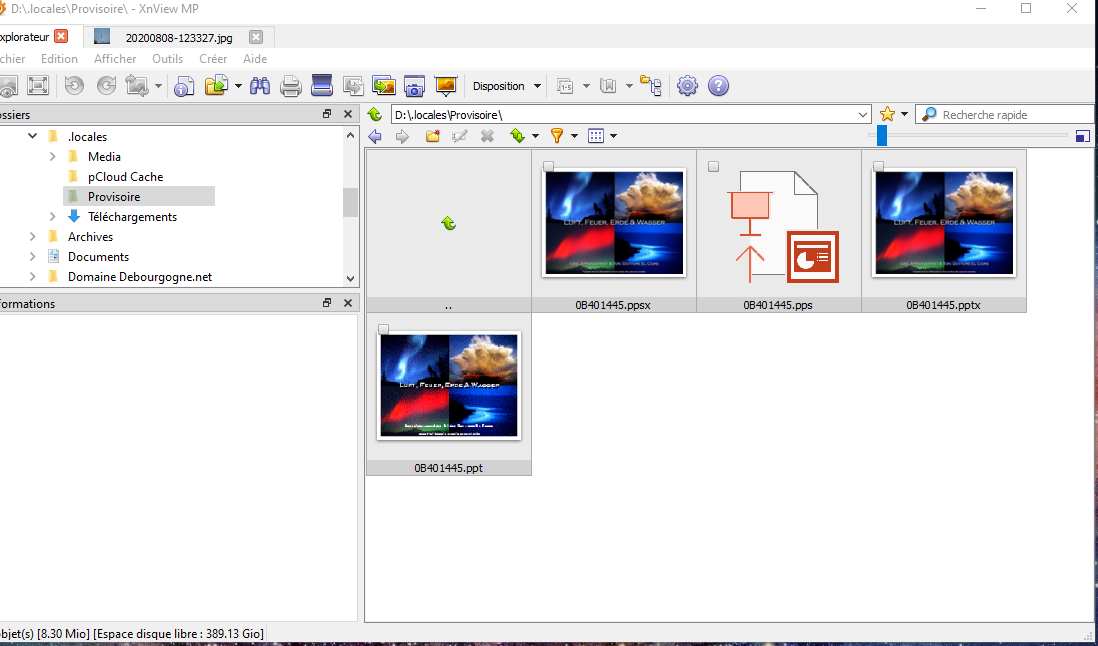
Task: Open the path history dropdown
Action: point(863,115)
